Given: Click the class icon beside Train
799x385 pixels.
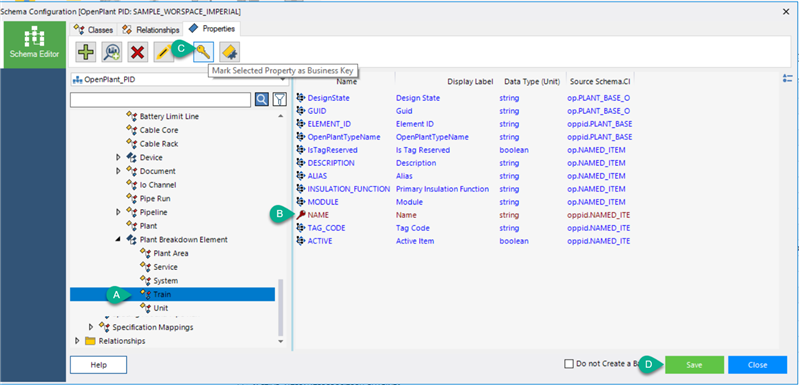Looking at the screenshot, I should tap(145, 294).
